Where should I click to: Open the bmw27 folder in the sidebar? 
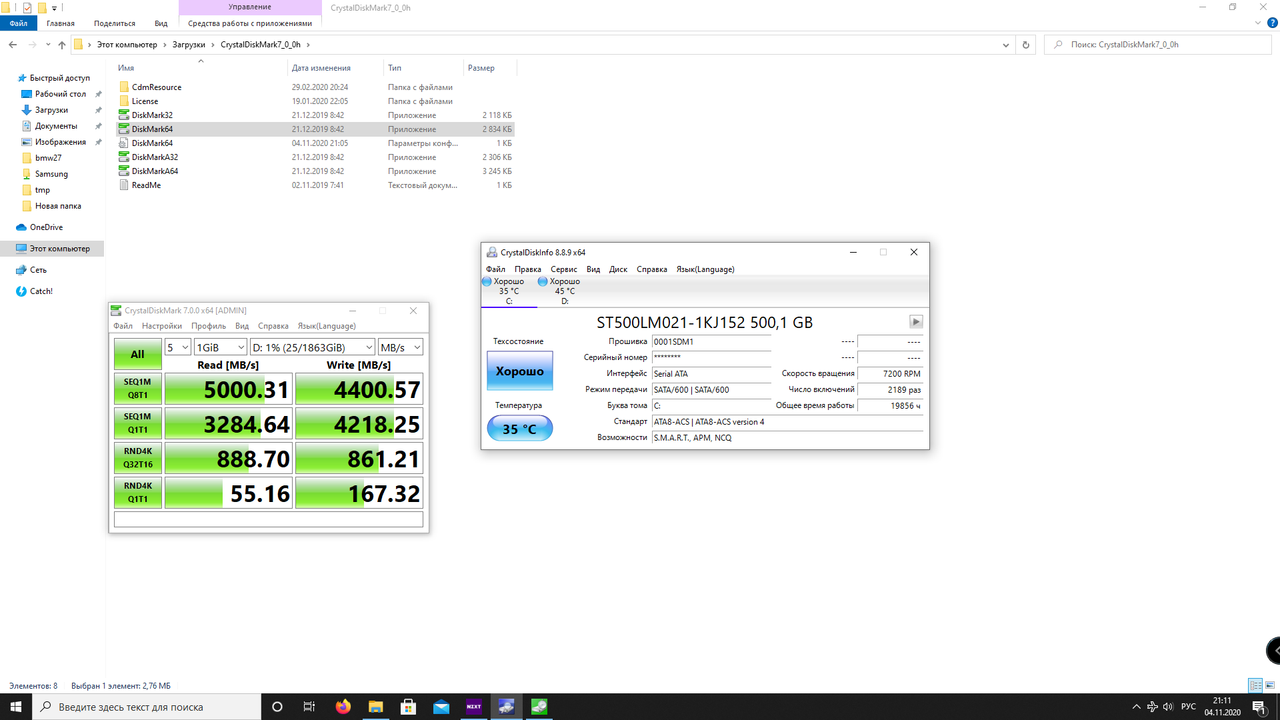48,158
